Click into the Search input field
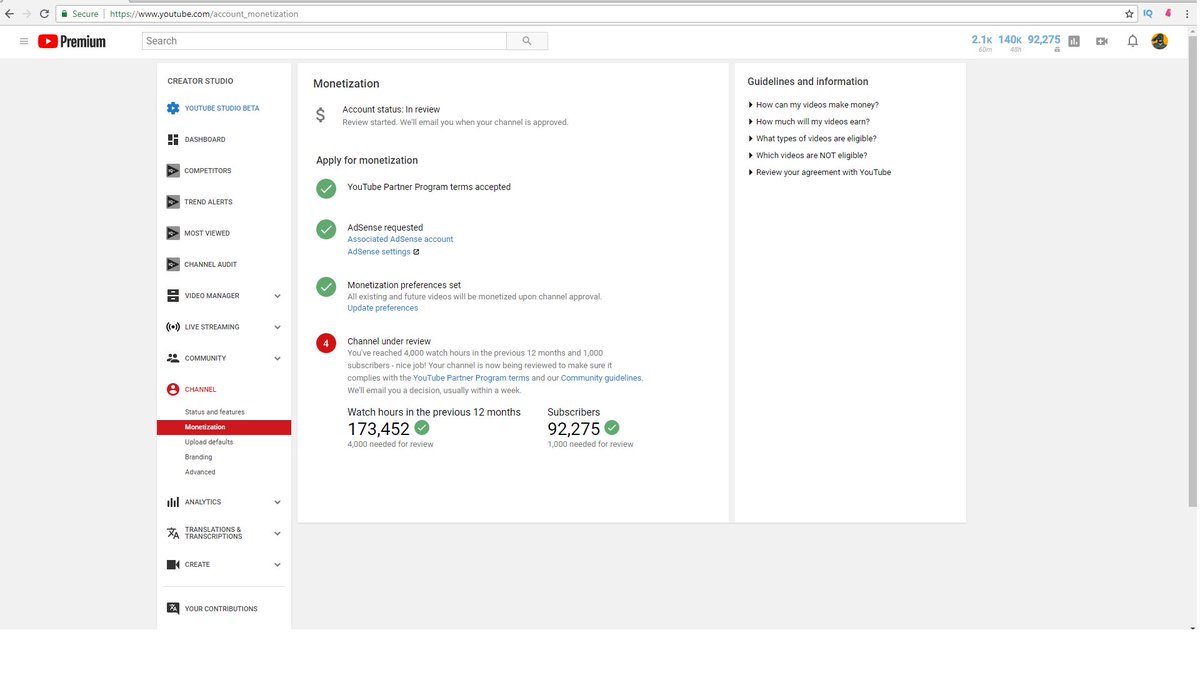This screenshot has height=675, width=1200. [x=325, y=41]
